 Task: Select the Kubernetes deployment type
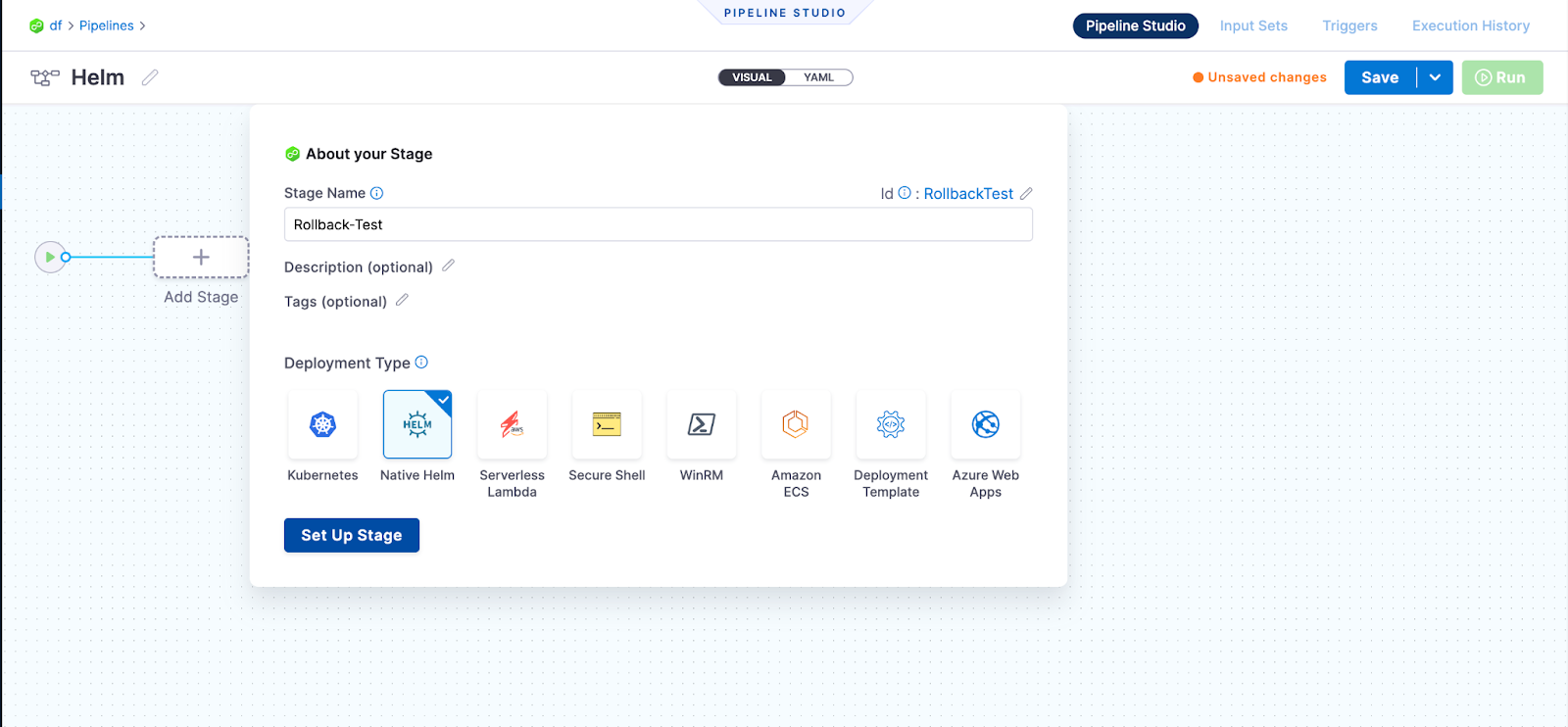tap(322, 424)
